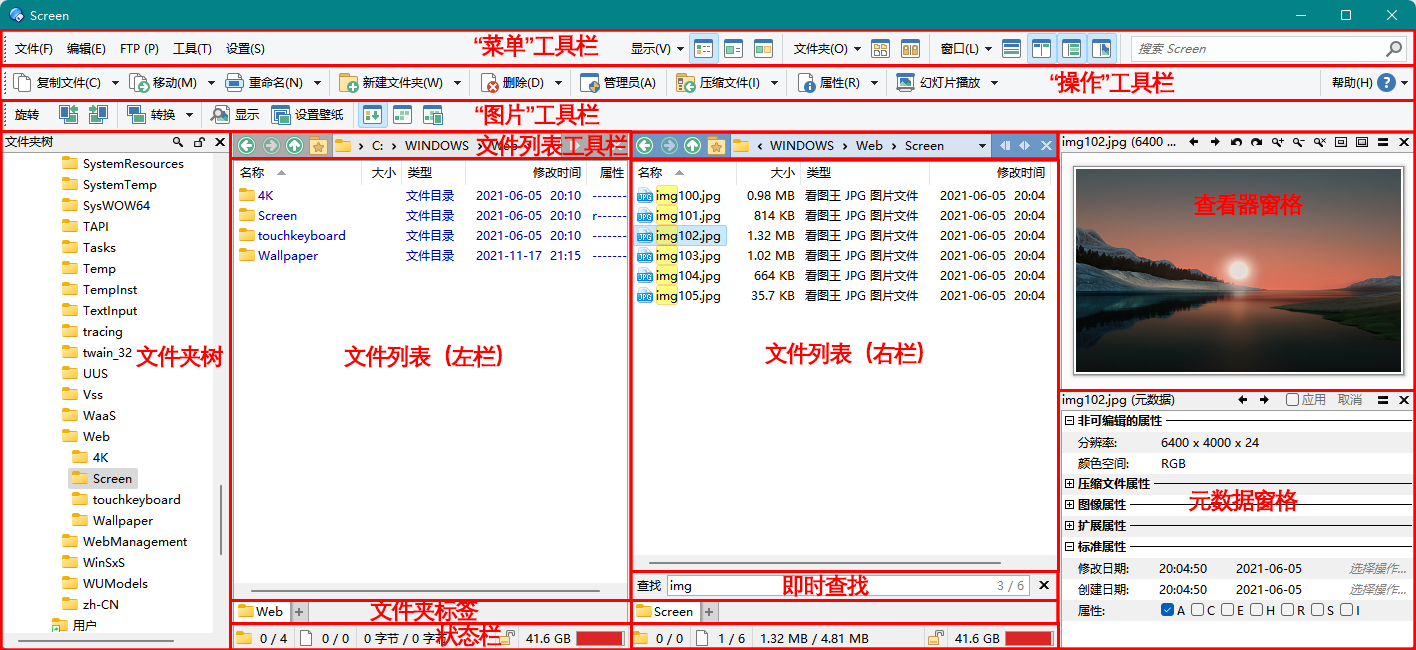Click the 取消 button in metadata pane
The image size is (1416, 650).
click(x=1349, y=400)
